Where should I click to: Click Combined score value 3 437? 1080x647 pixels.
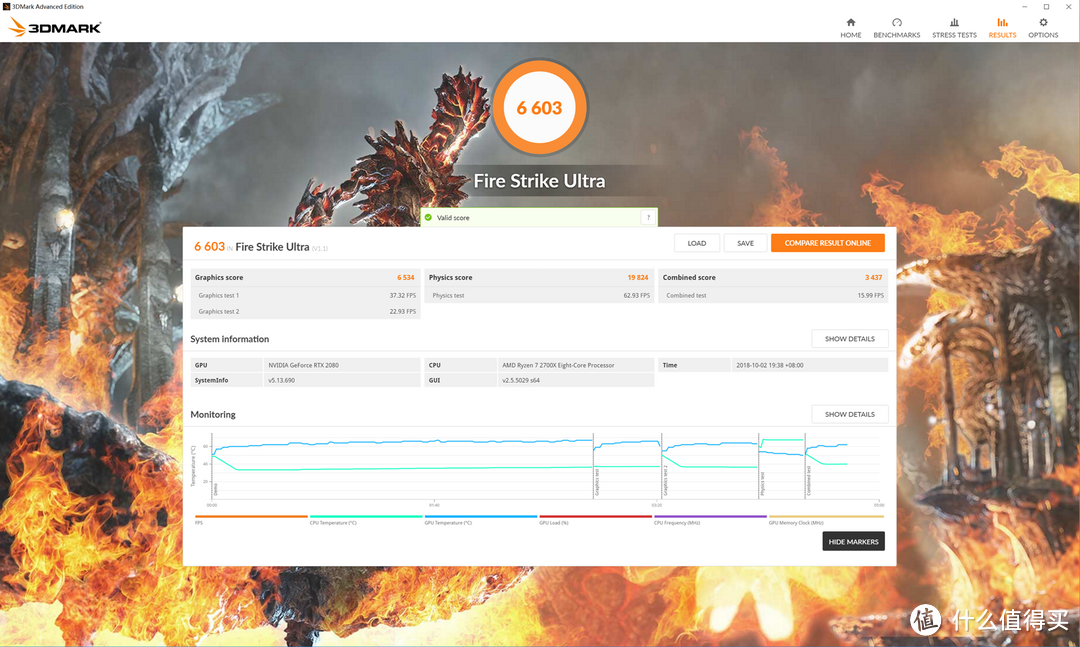click(873, 278)
